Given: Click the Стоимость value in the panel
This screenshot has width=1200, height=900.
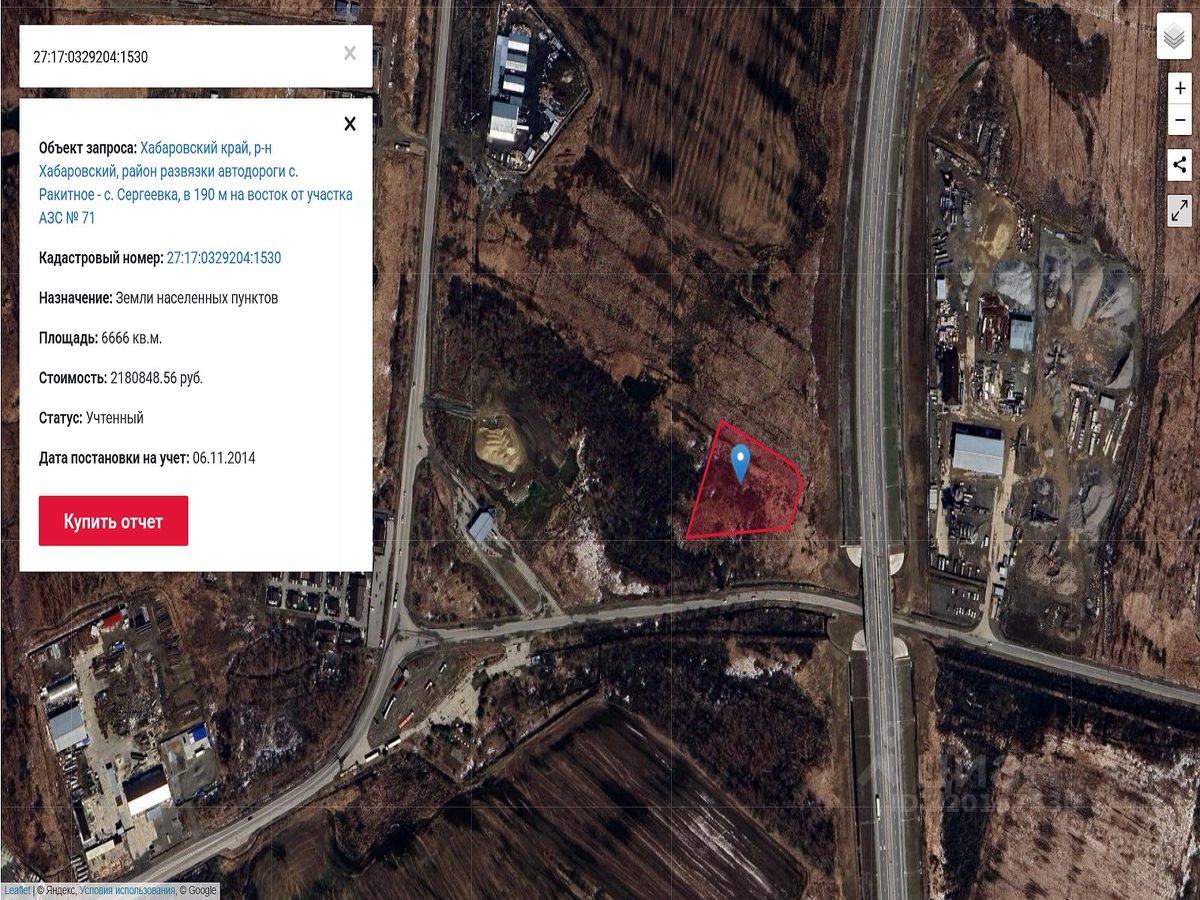Looking at the screenshot, I should (156, 378).
